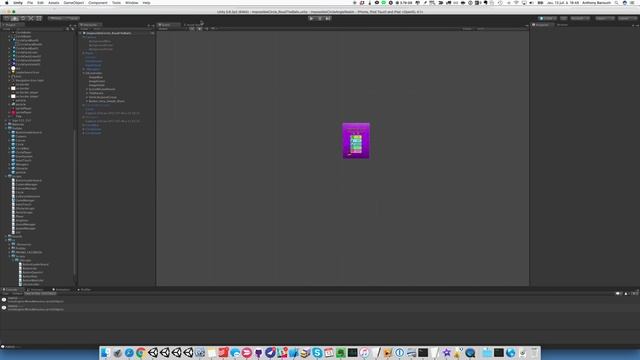This screenshot has width=640, height=360.
Task: Open Finder from the Dock
Action: coord(106,353)
